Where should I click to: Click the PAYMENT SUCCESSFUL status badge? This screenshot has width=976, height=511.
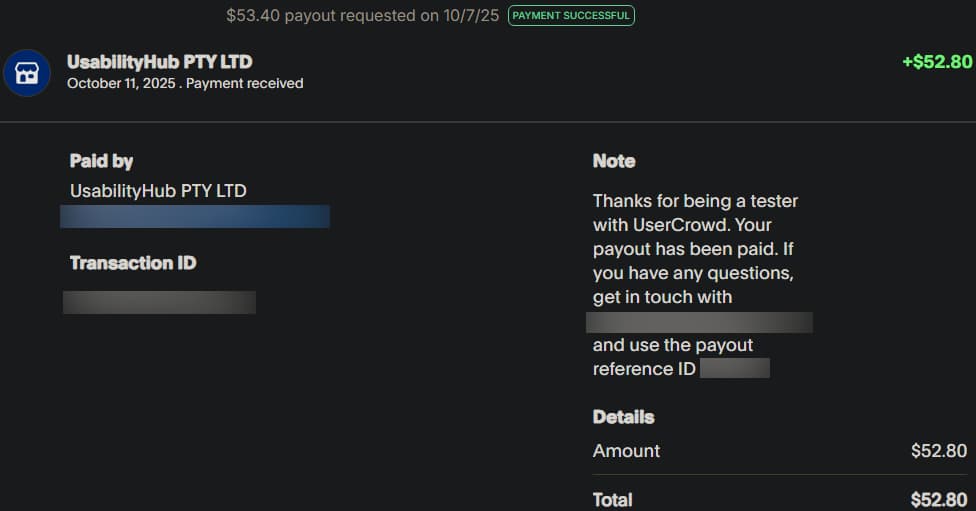point(571,15)
